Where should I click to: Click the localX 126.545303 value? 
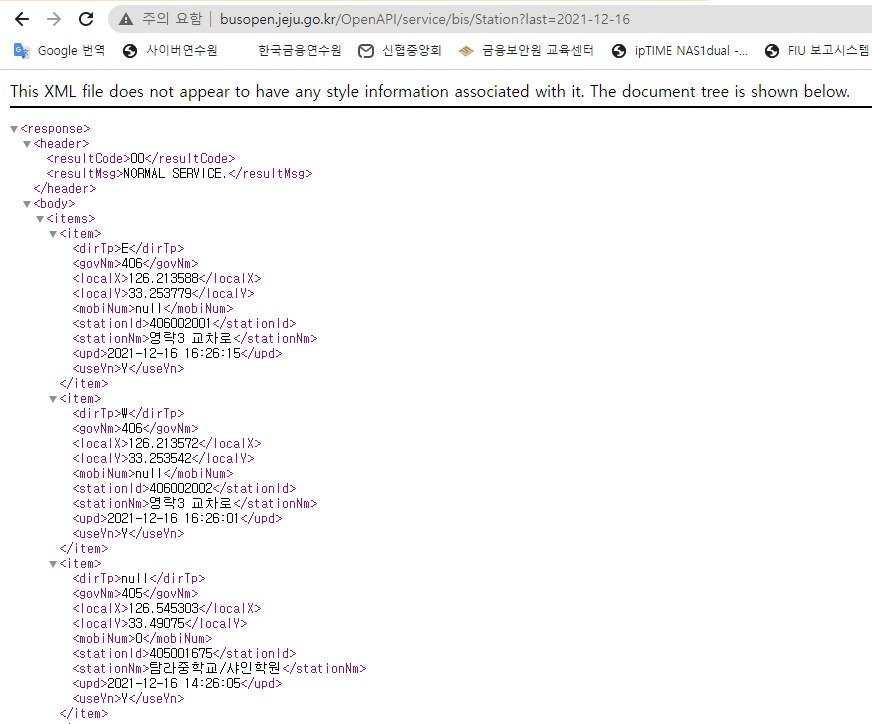(164, 609)
